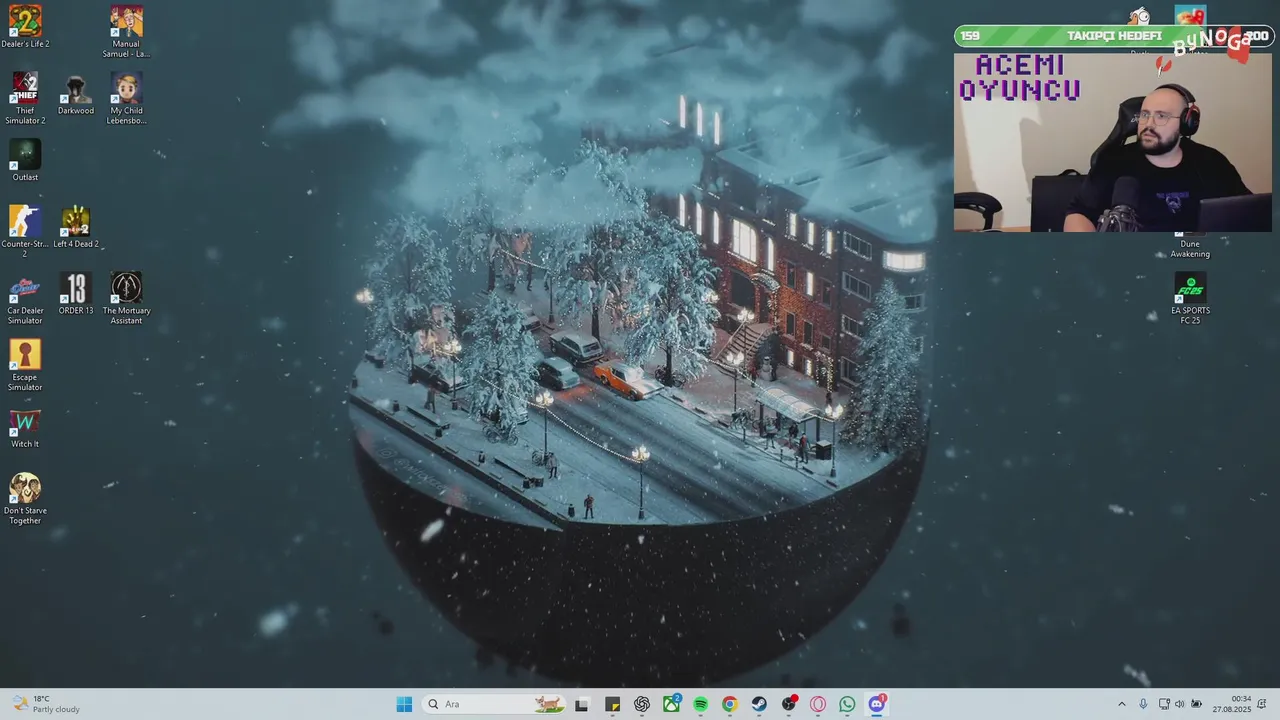1280x720 pixels.
Task: Select the Outlast desktop icon
Action: point(25,161)
